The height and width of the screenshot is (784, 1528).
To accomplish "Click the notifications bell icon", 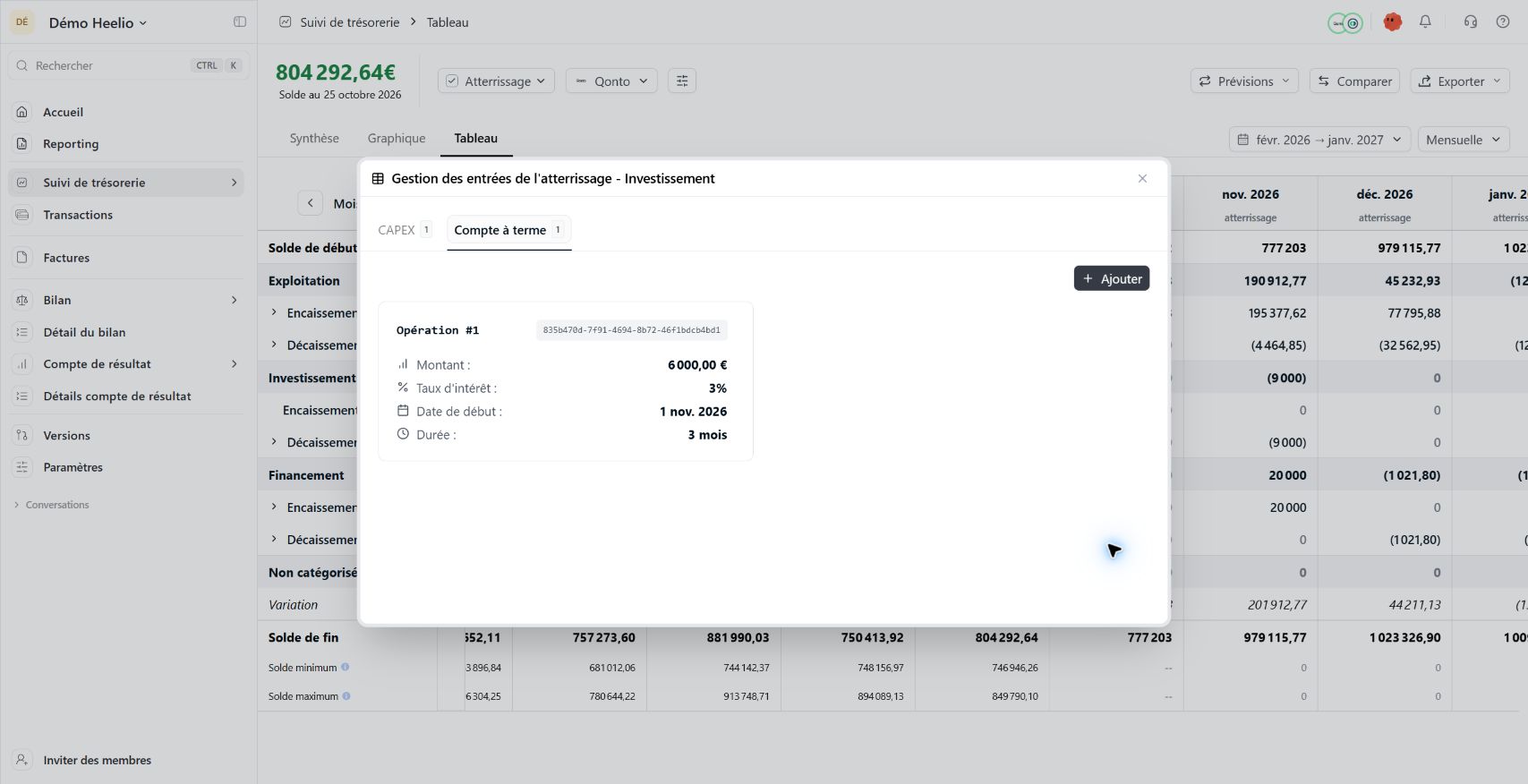I will pyautogui.click(x=1425, y=21).
